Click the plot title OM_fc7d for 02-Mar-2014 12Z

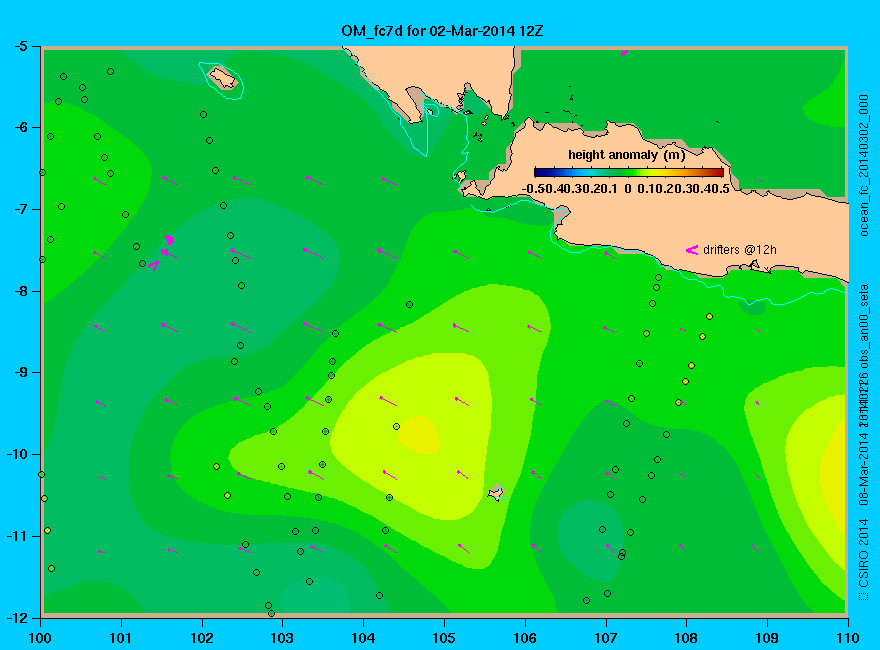coord(442,30)
